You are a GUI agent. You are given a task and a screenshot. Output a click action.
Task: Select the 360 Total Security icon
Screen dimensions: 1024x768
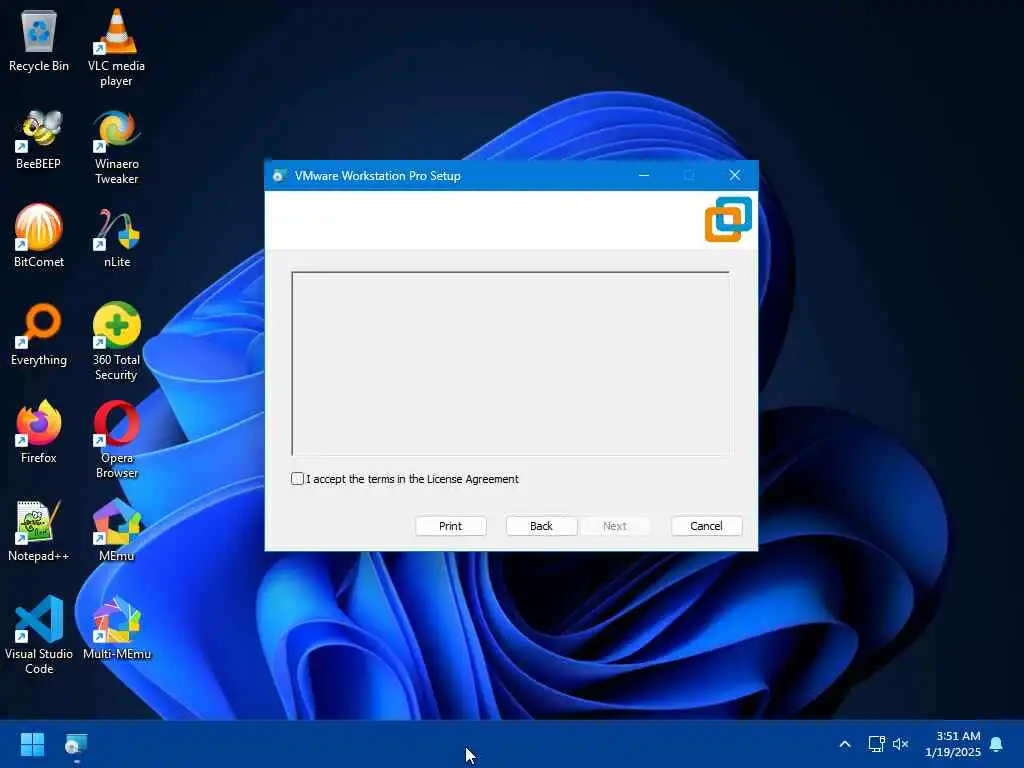[116, 342]
